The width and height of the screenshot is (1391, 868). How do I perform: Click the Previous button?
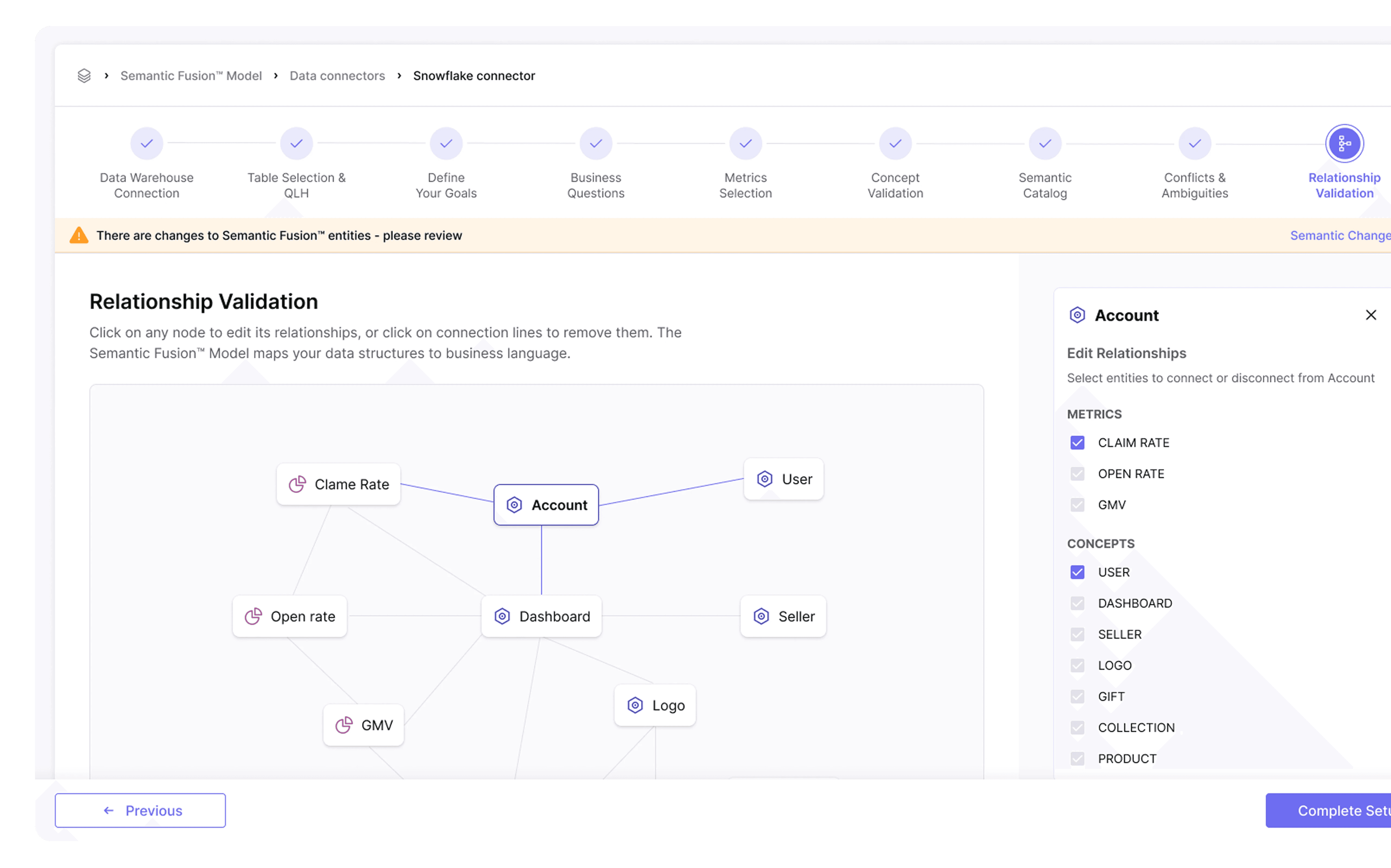tap(140, 811)
